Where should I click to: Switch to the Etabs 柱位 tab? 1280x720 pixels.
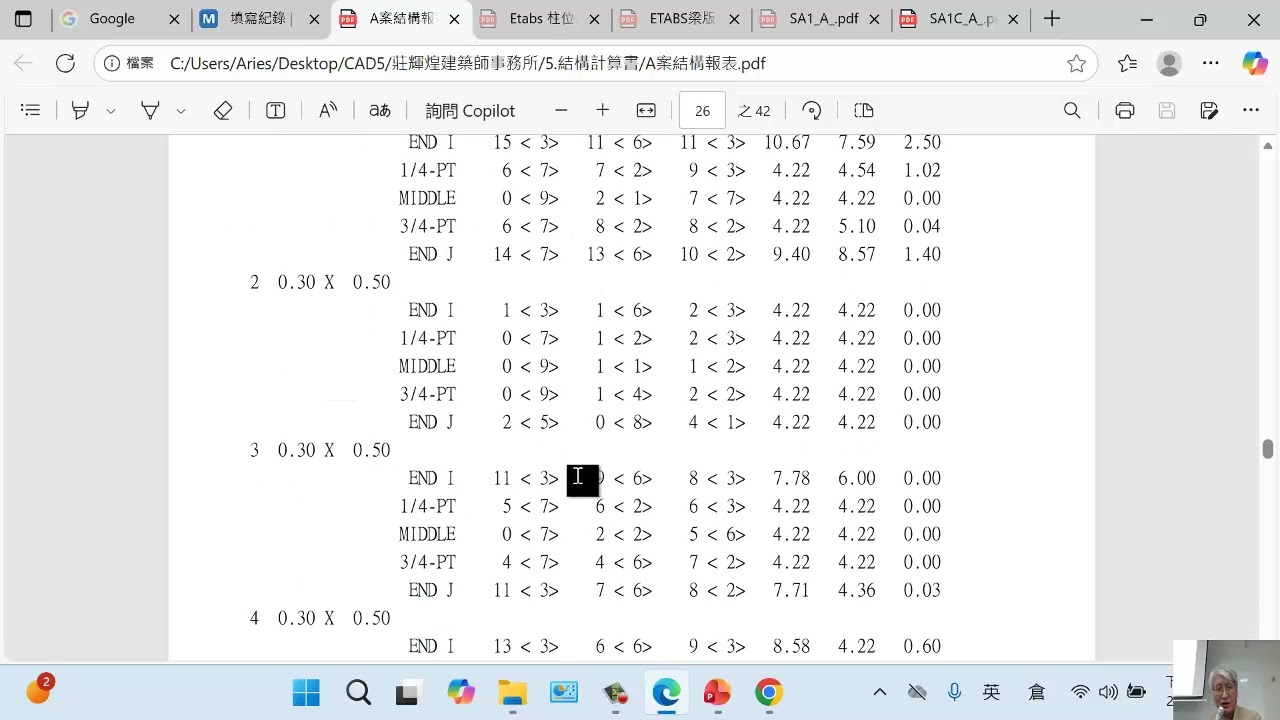tap(541, 19)
